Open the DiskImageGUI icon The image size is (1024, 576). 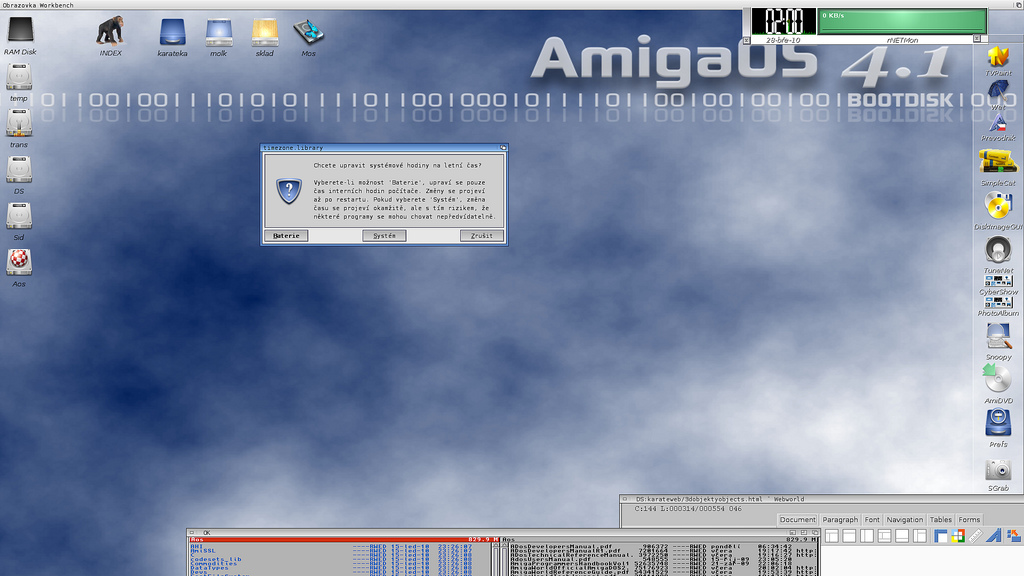point(997,206)
